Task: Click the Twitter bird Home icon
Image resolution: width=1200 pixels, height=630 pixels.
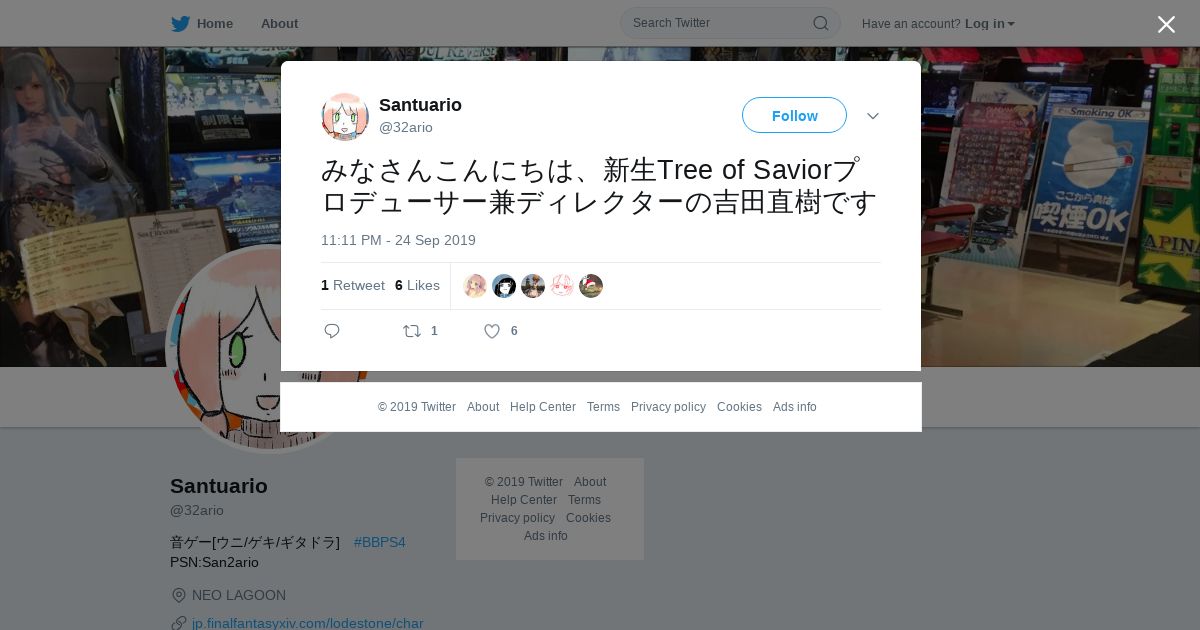Action: (x=180, y=24)
